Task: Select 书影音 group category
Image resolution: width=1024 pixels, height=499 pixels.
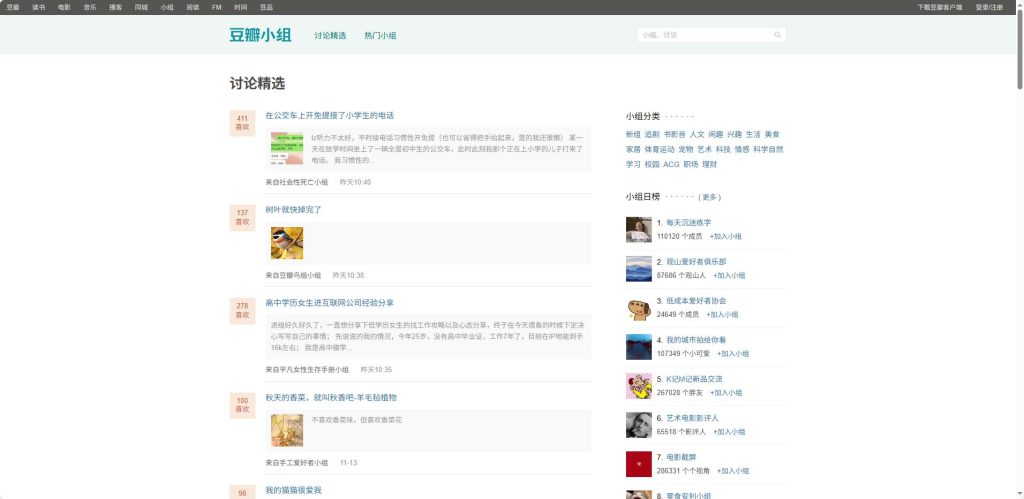Action: coord(675,135)
